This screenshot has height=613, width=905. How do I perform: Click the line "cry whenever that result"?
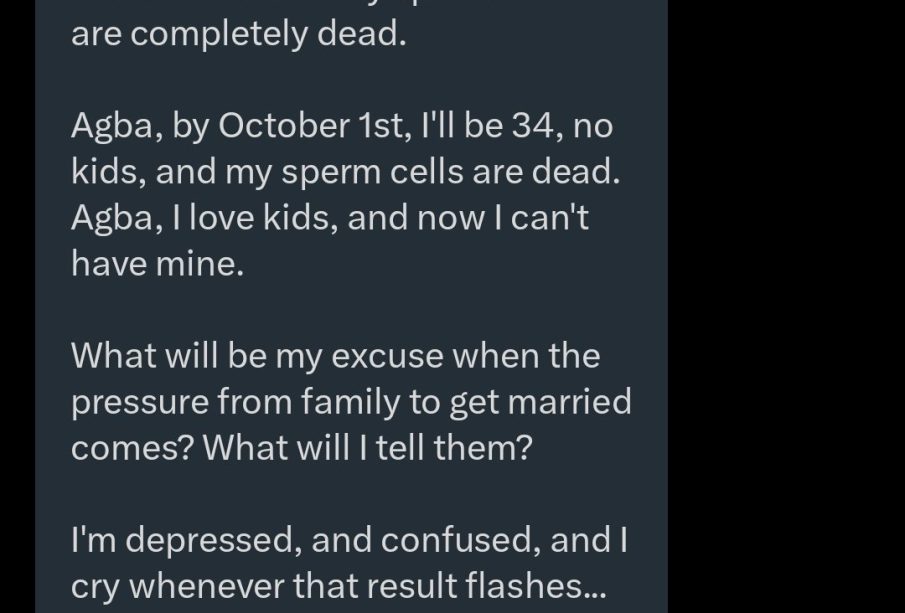click(x=264, y=586)
